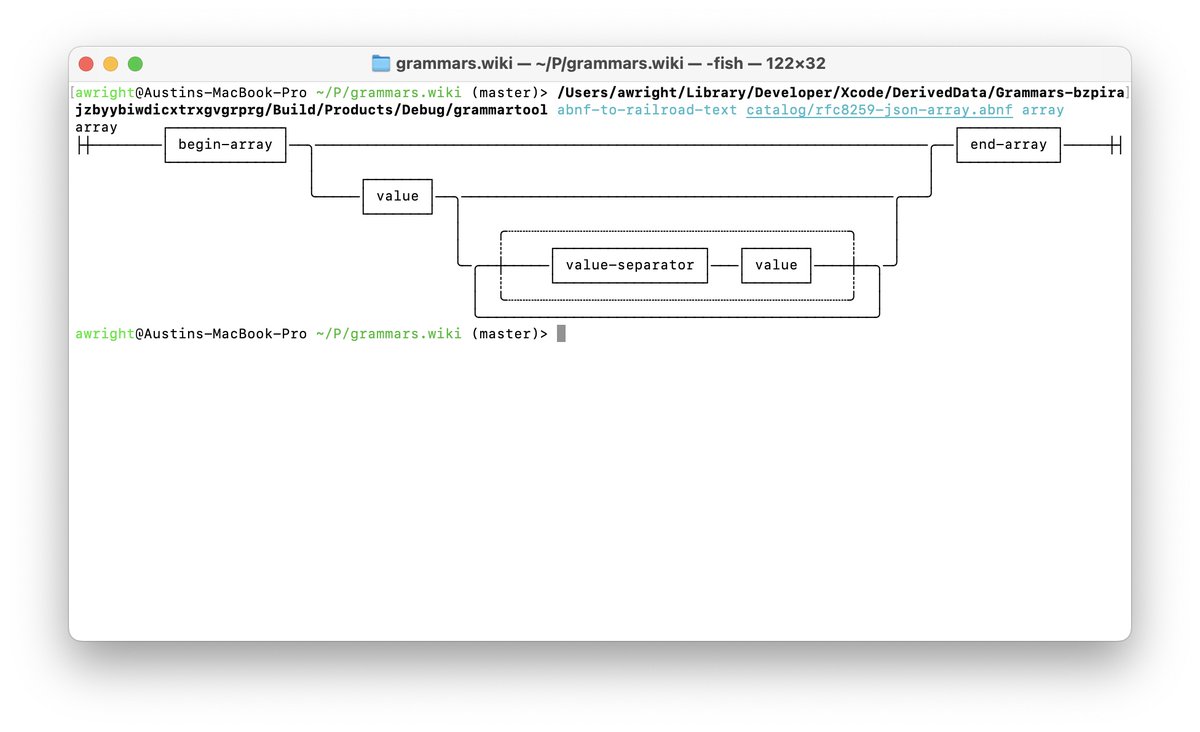This screenshot has height=732, width=1200.
Task: Click the 'value' box next to value-separator
Action: coord(776,265)
